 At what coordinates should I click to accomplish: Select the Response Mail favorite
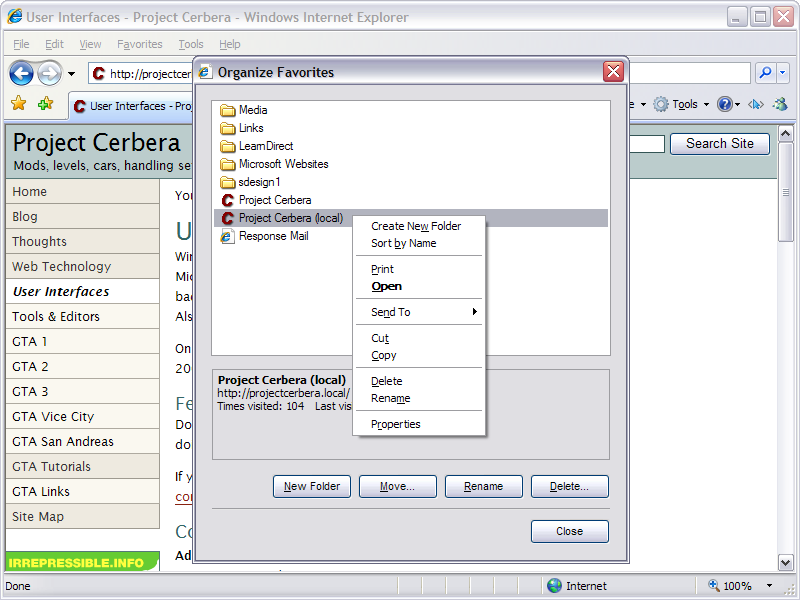point(273,236)
